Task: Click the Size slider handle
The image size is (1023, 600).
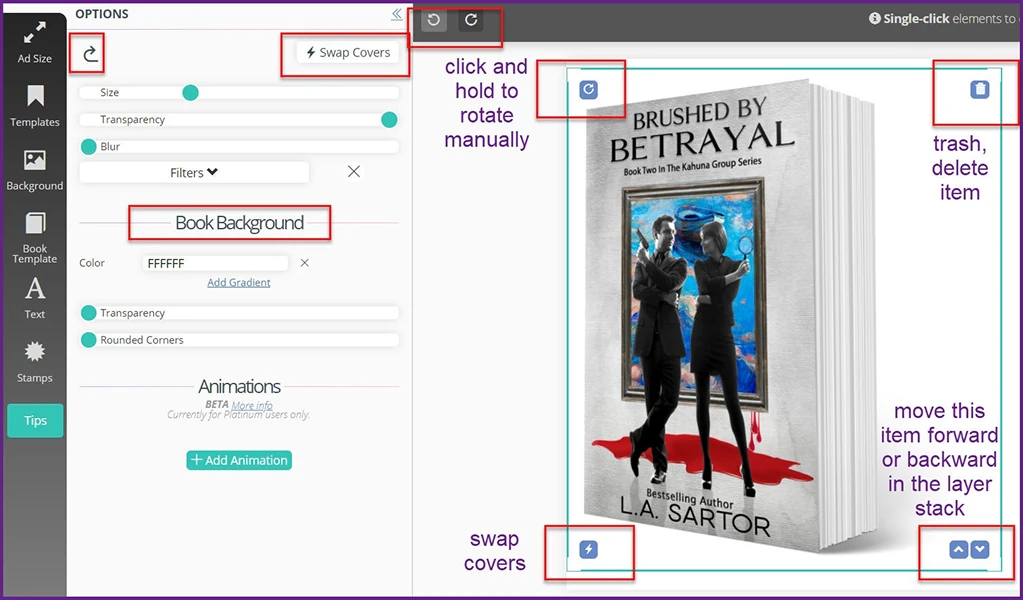Action: (x=190, y=93)
